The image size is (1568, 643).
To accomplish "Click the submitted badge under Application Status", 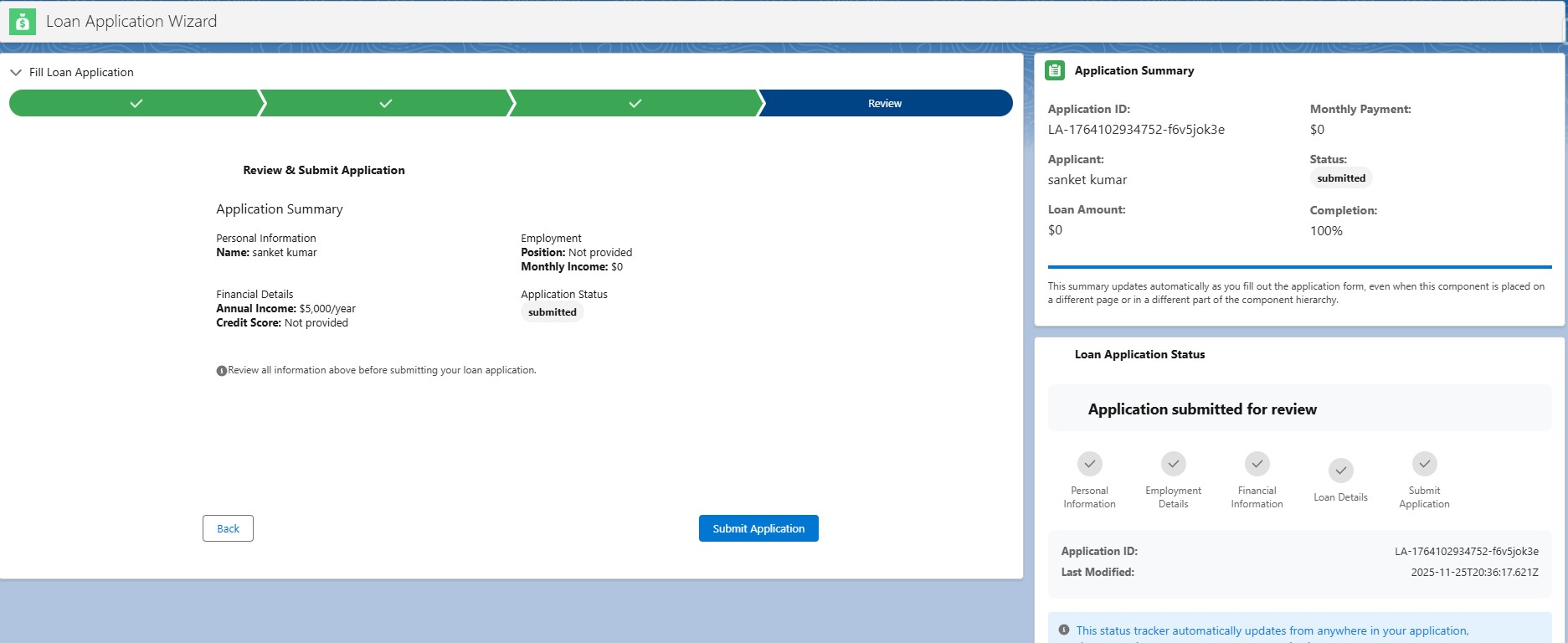I will pyautogui.click(x=553, y=312).
